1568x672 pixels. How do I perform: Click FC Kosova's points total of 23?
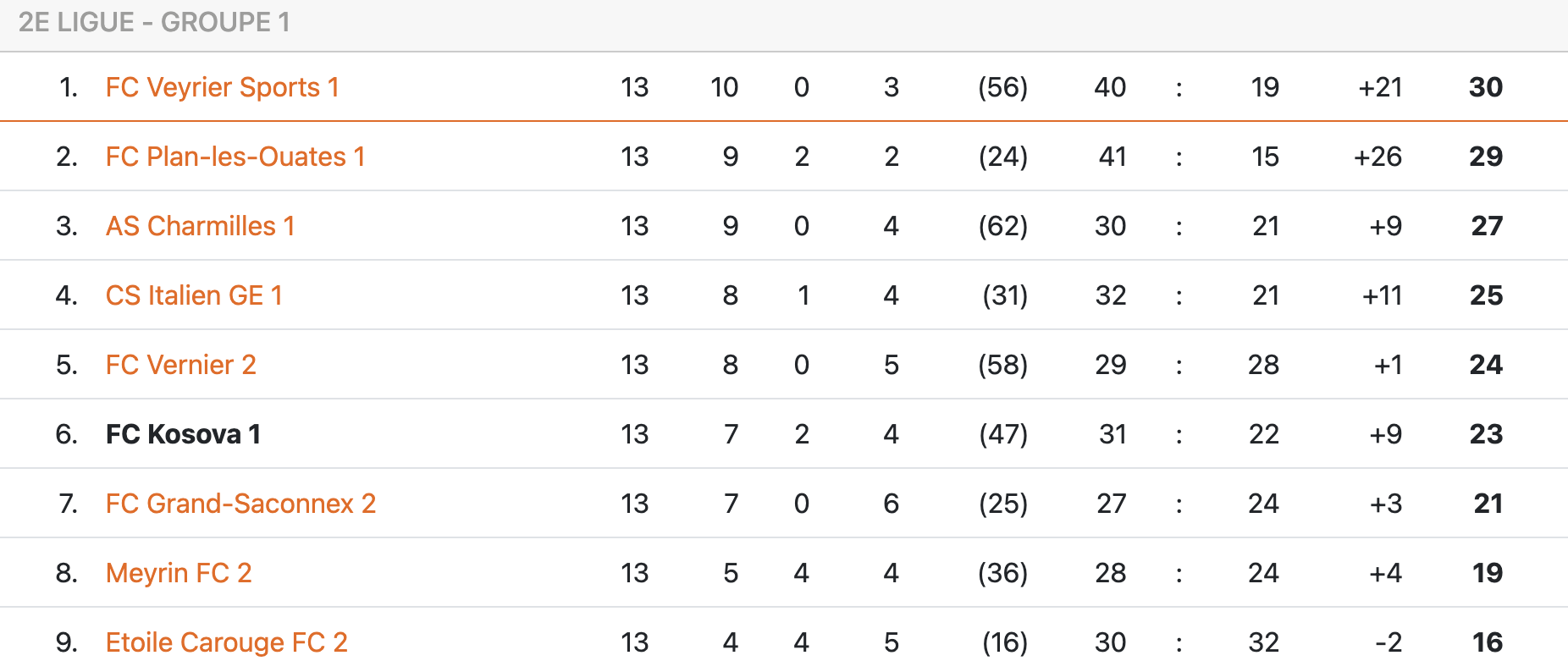tap(1485, 434)
